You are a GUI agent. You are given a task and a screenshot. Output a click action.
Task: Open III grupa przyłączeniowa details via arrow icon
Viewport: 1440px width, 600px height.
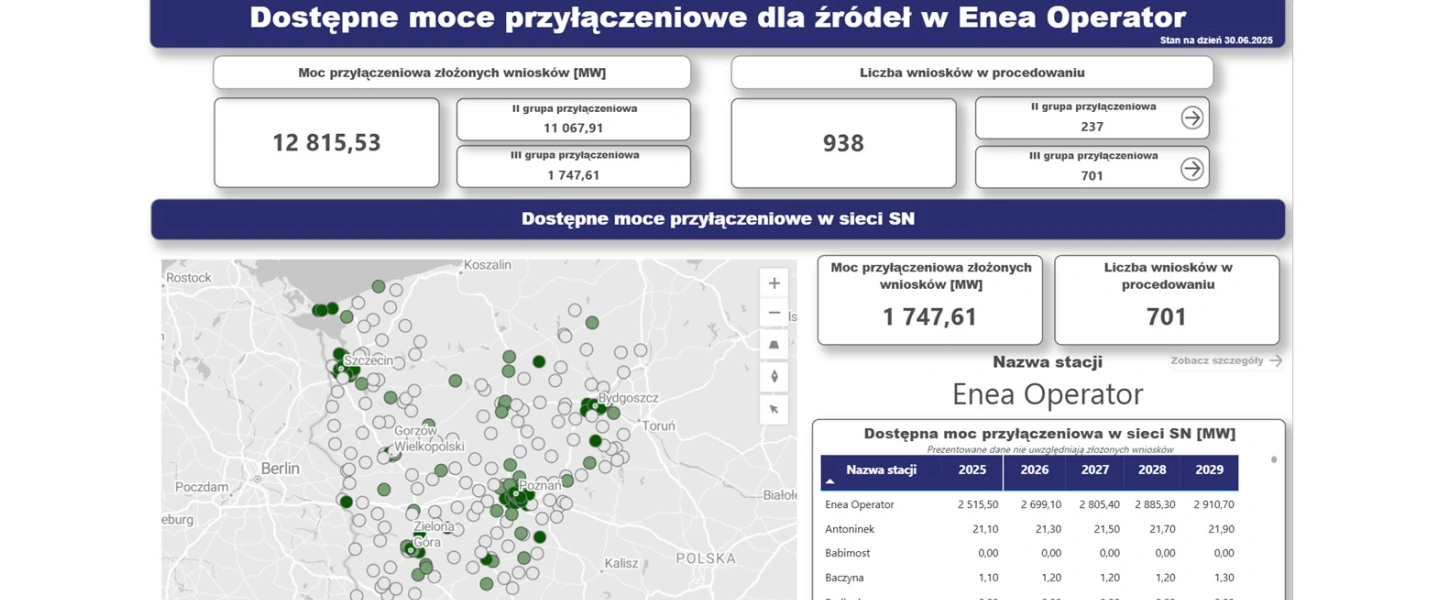pos(1191,167)
